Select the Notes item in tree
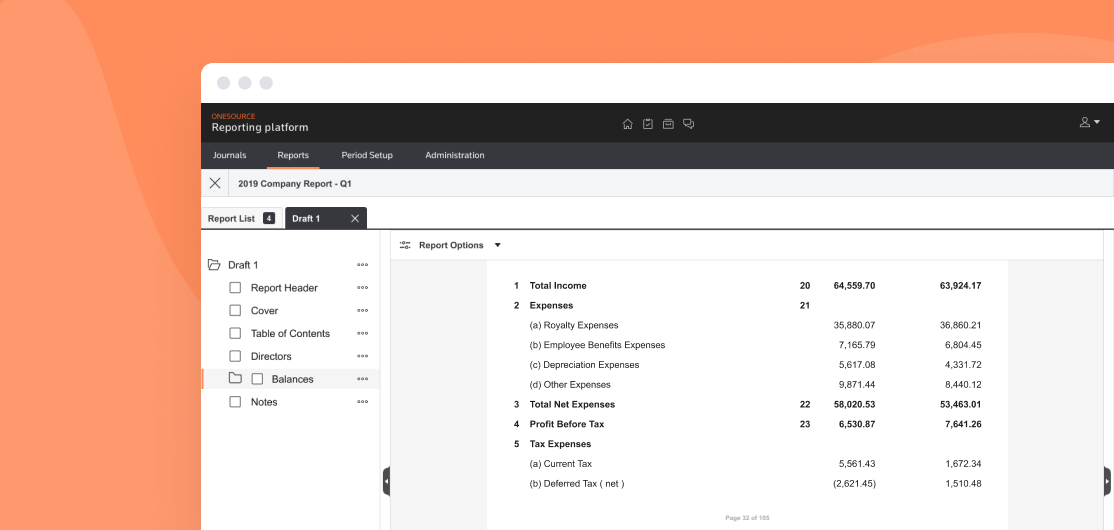 click(x=264, y=402)
